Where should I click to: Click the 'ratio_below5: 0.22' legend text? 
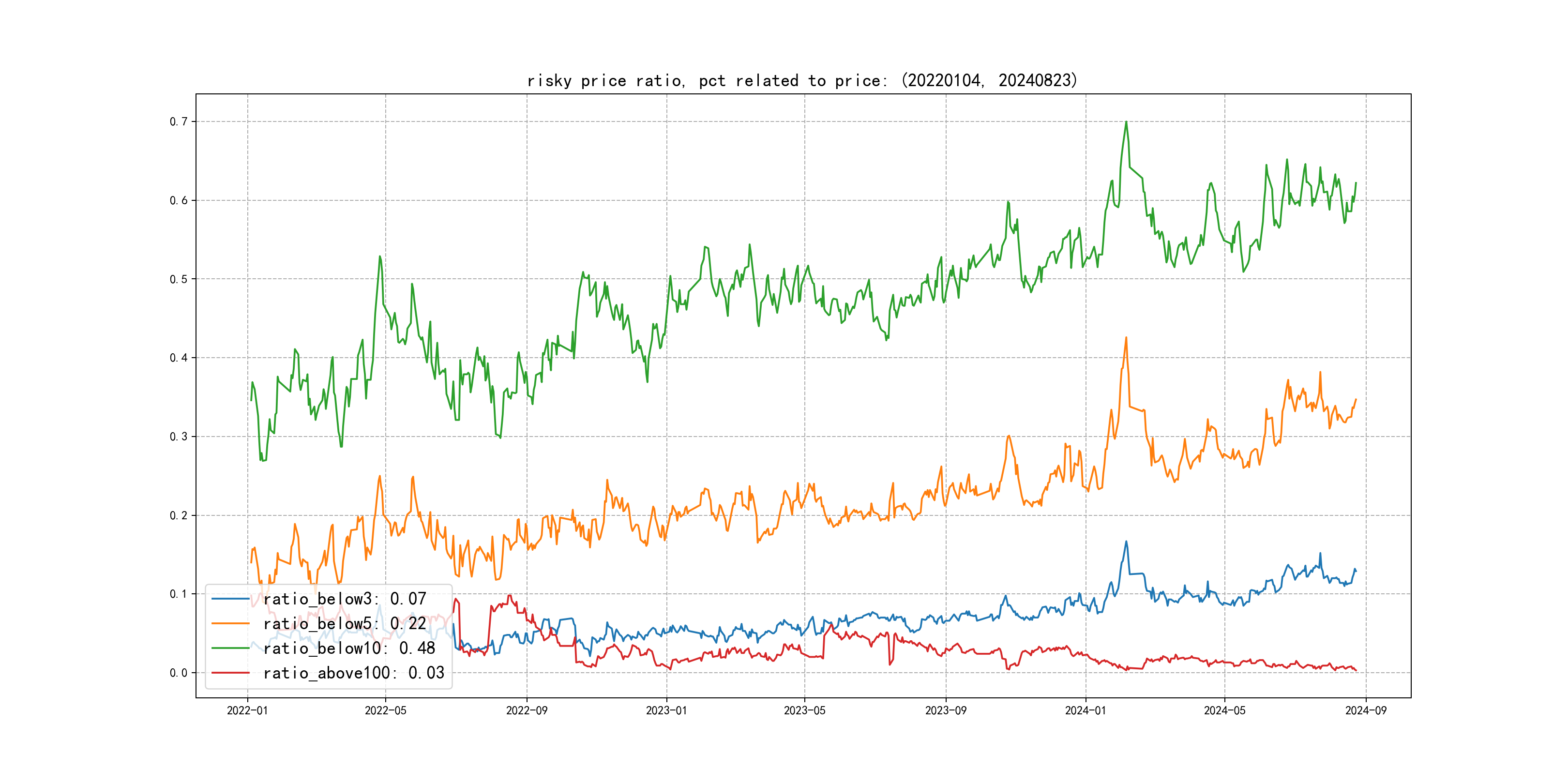click(345, 623)
